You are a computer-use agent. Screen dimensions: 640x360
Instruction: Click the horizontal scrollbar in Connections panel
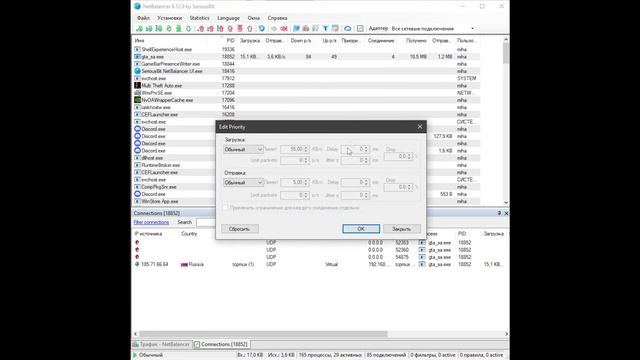tap(263, 334)
